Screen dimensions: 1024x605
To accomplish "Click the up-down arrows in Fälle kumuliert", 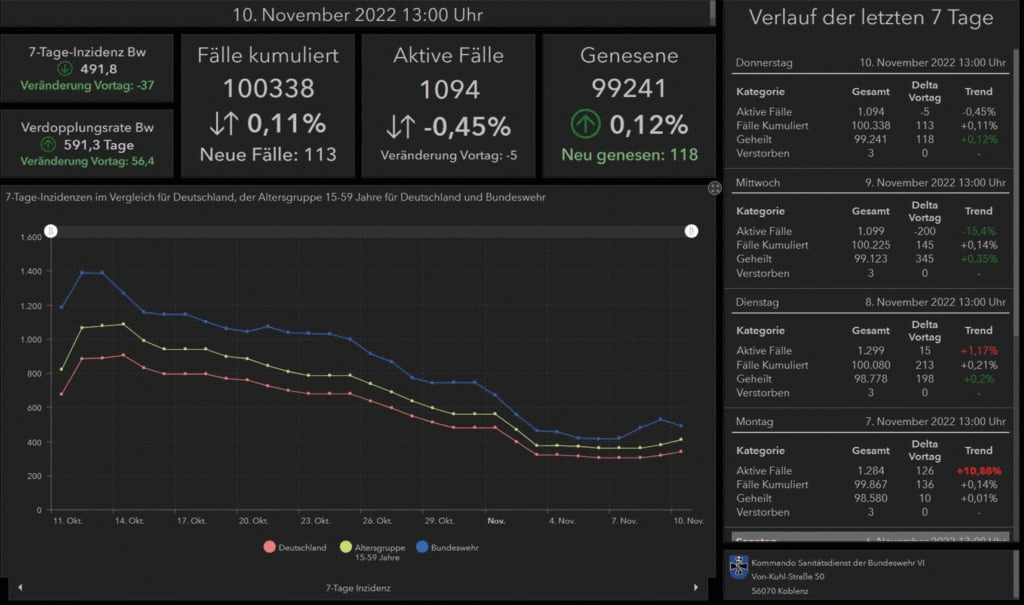I will tap(224, 125).
